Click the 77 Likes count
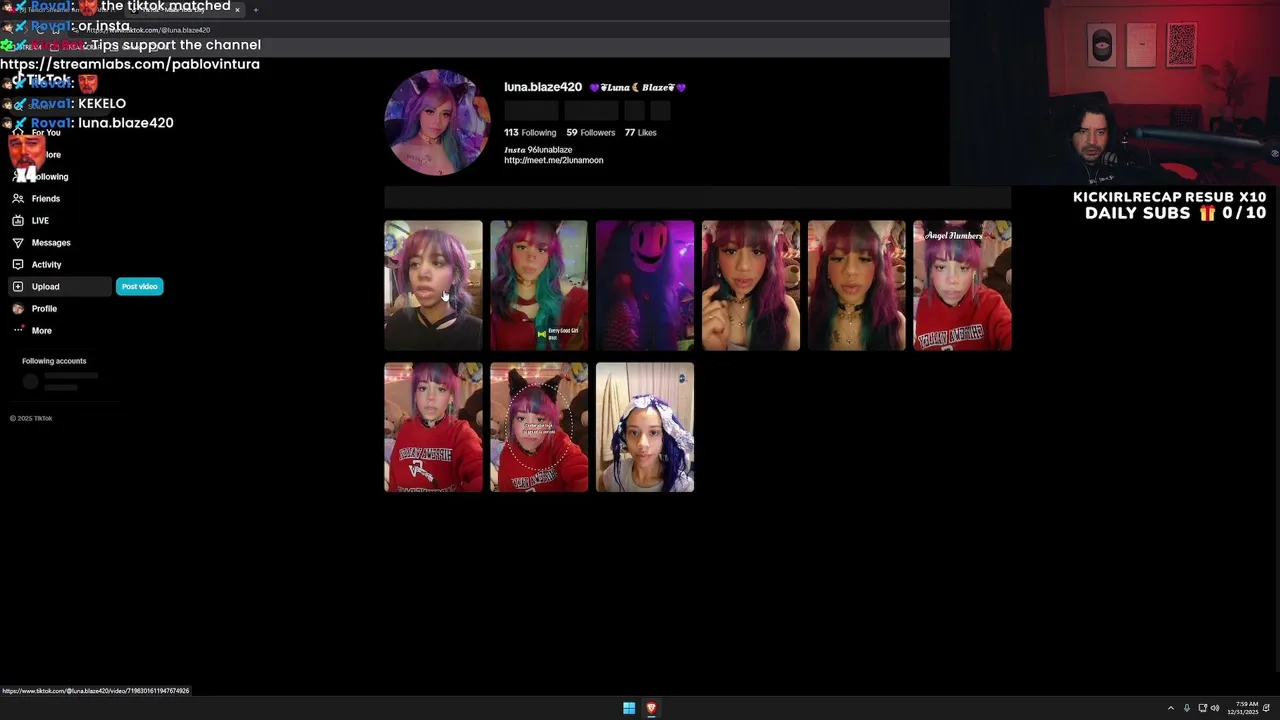This screenshot has width=1280, height=720. 640,133
